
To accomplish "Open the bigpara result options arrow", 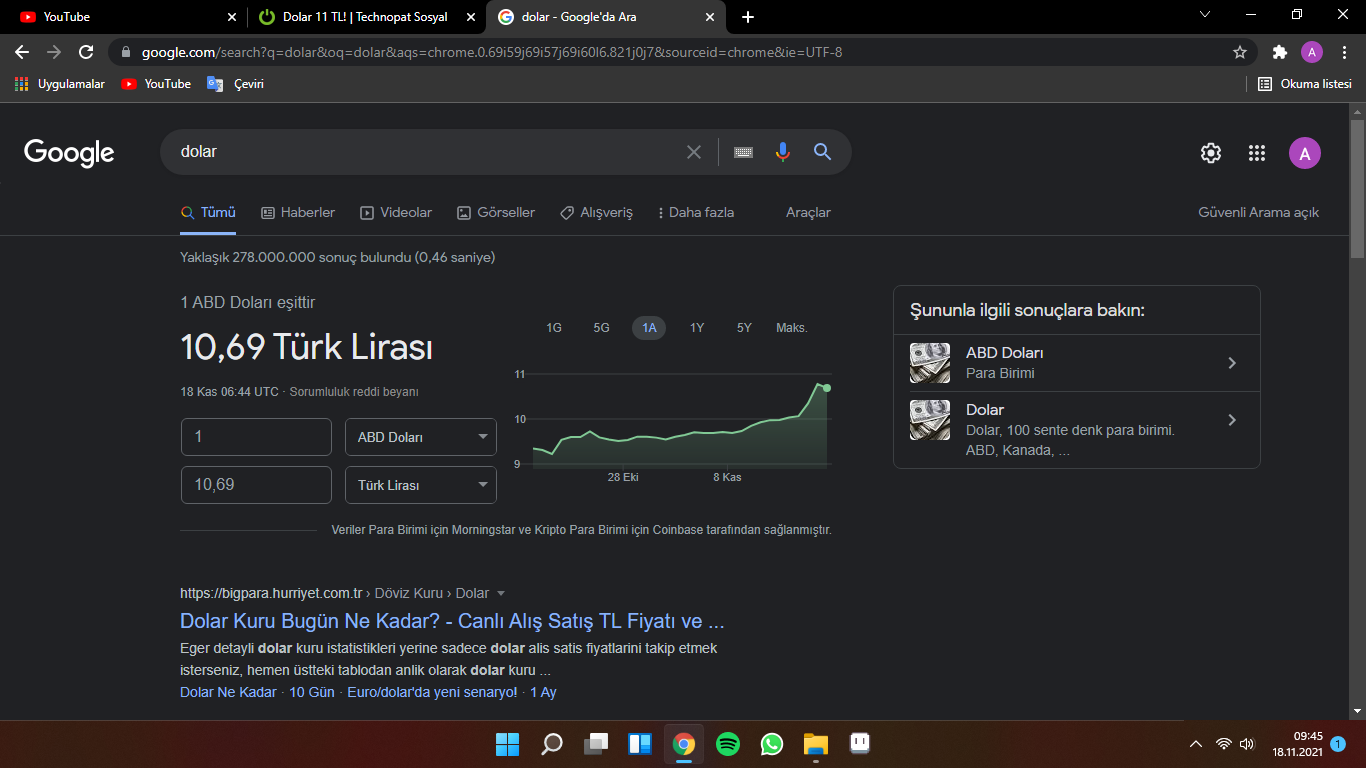I will pyautogui.click(x=501, y=593).
